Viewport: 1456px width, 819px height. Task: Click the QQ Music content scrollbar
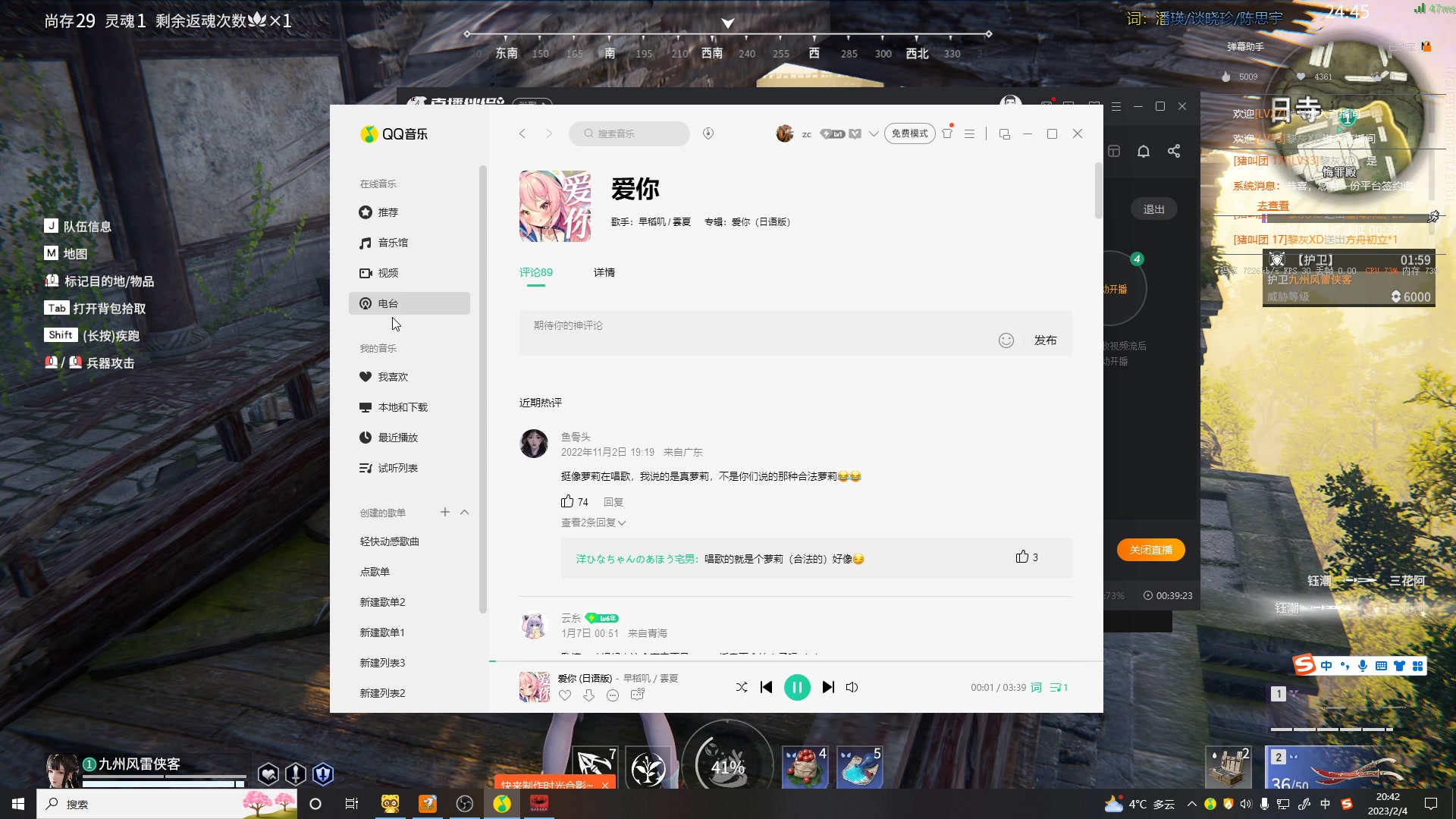(1099, 191)
